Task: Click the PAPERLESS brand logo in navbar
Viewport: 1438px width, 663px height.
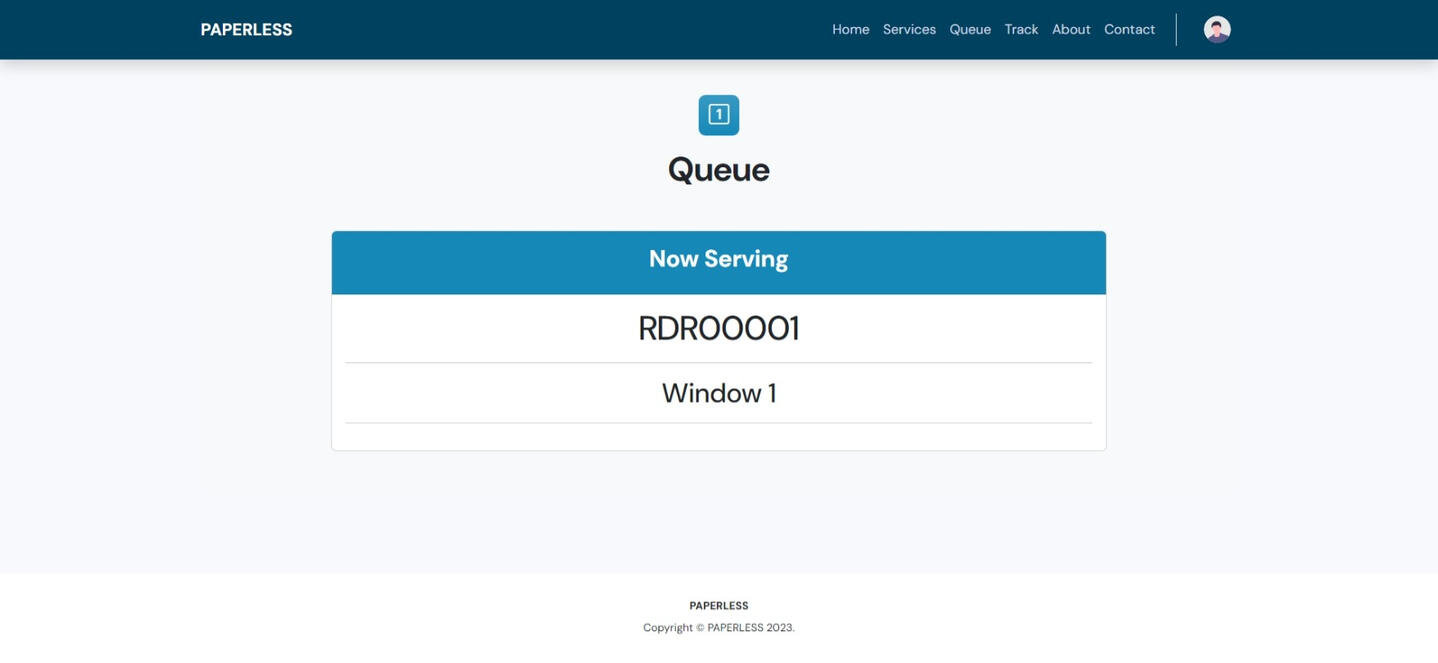Action: point(246,30)
